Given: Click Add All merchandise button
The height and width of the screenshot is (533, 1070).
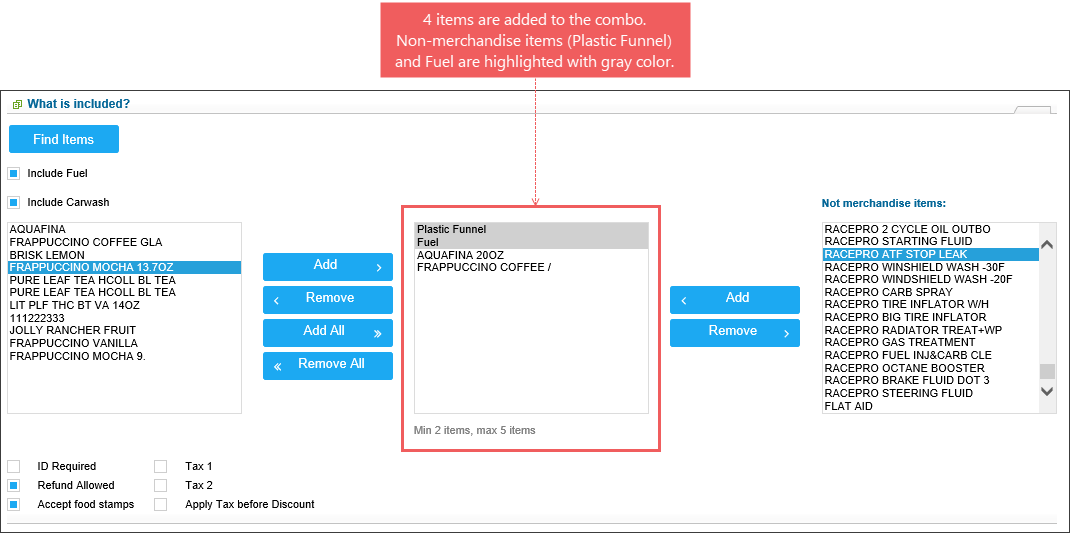Looking at the screenshot, I should click(x=328, y=333).
